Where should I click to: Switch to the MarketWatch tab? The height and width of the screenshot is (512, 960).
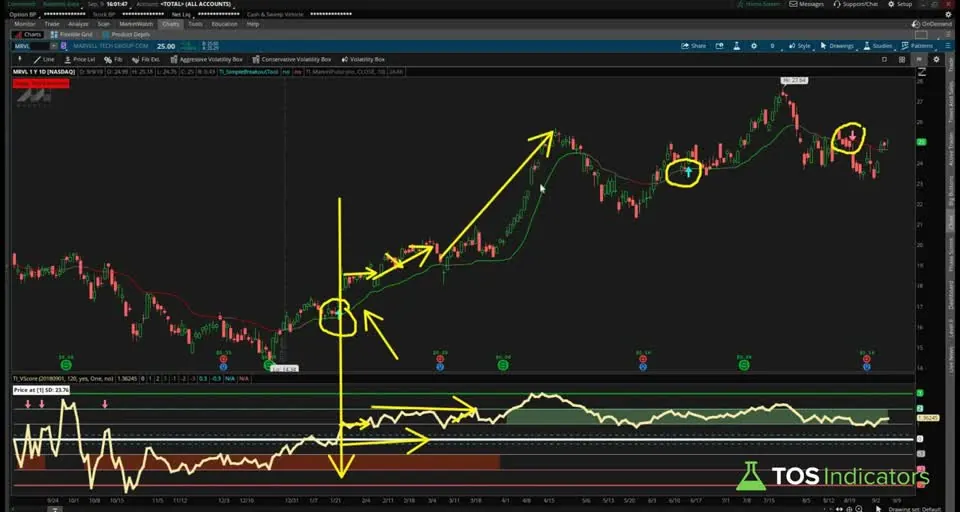click(x=136, y=24)
